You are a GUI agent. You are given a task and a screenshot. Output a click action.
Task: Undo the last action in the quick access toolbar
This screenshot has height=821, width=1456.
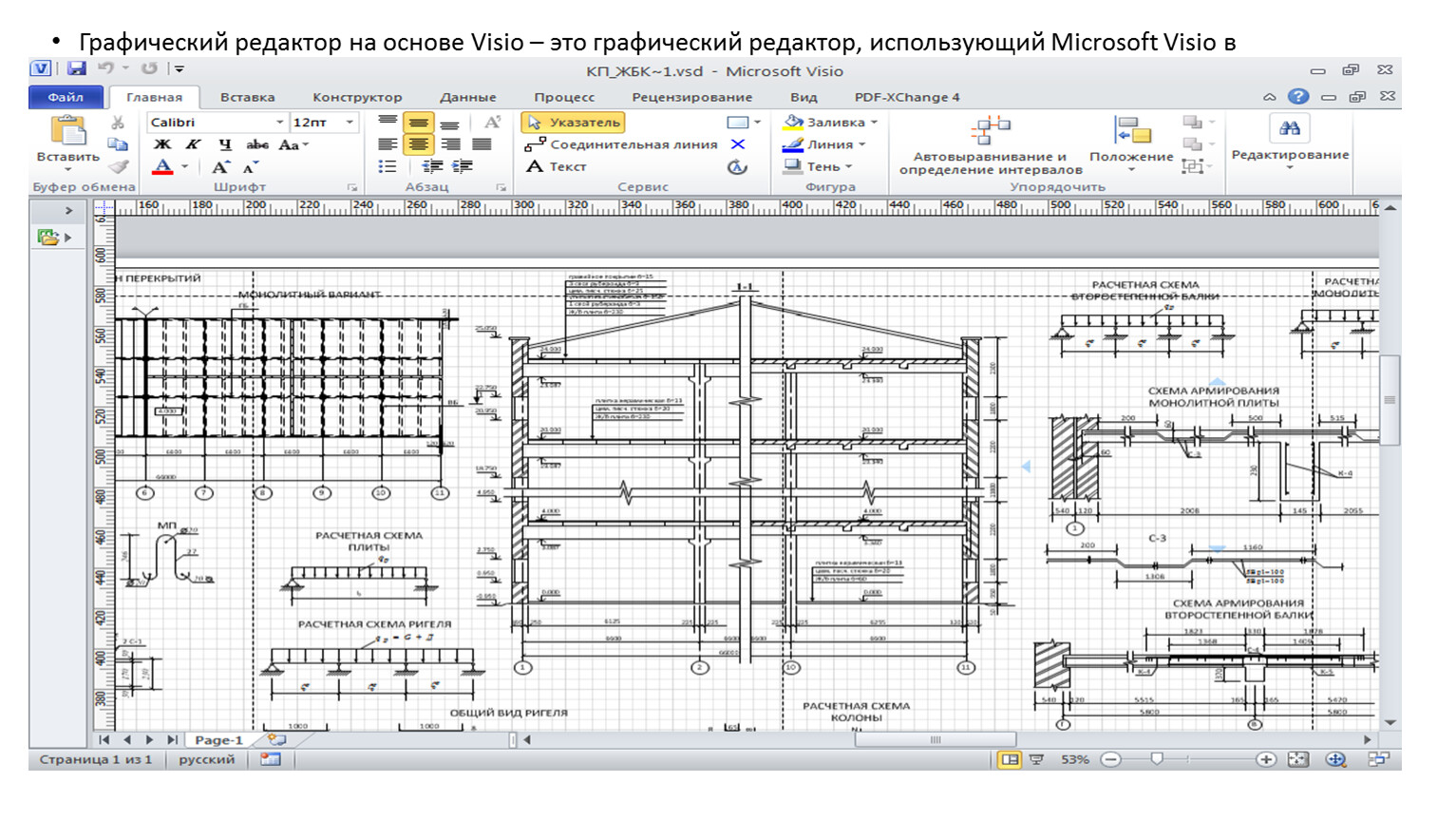coord(105,68)
